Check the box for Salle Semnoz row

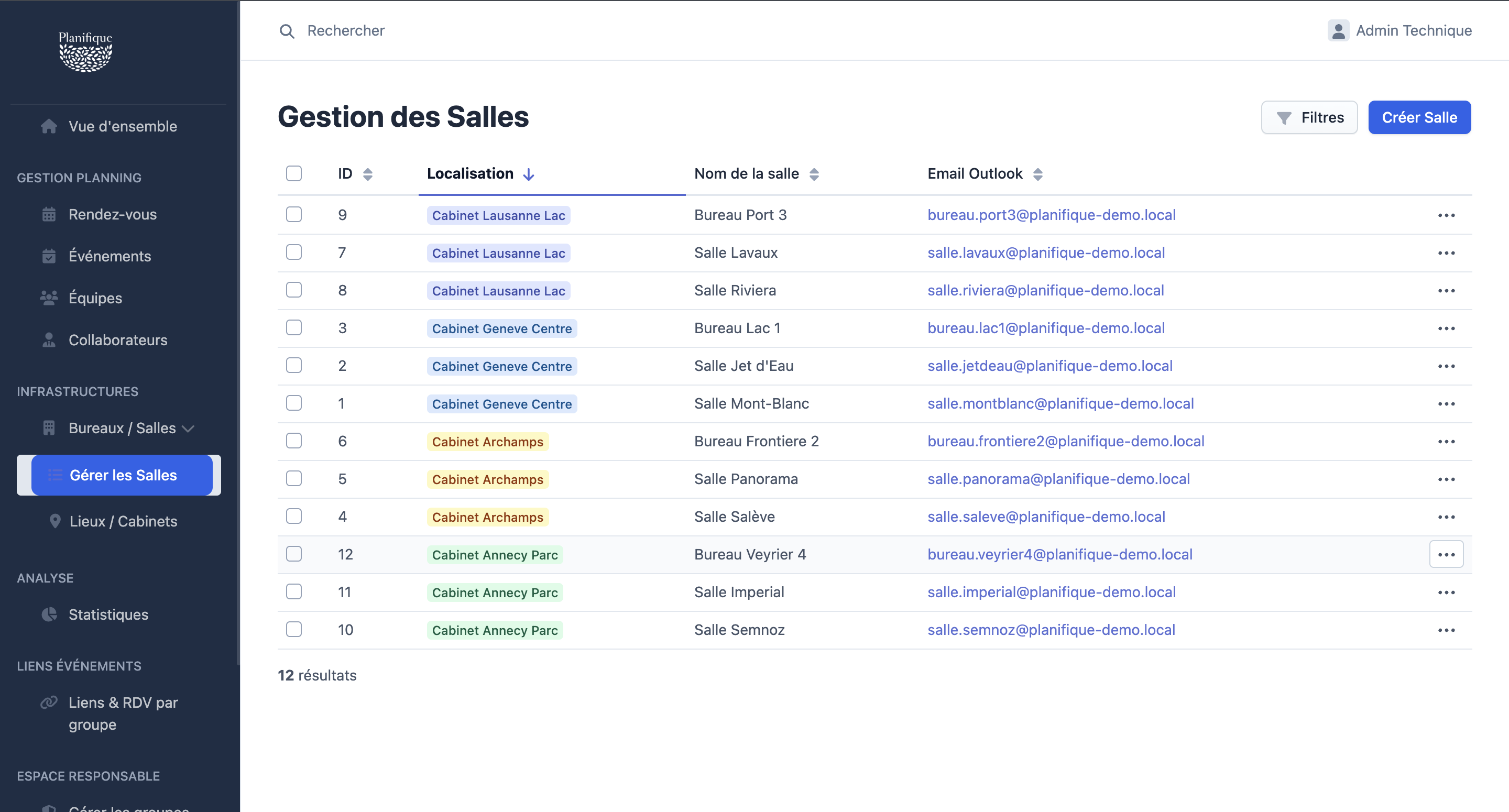[x=293, y=629]
